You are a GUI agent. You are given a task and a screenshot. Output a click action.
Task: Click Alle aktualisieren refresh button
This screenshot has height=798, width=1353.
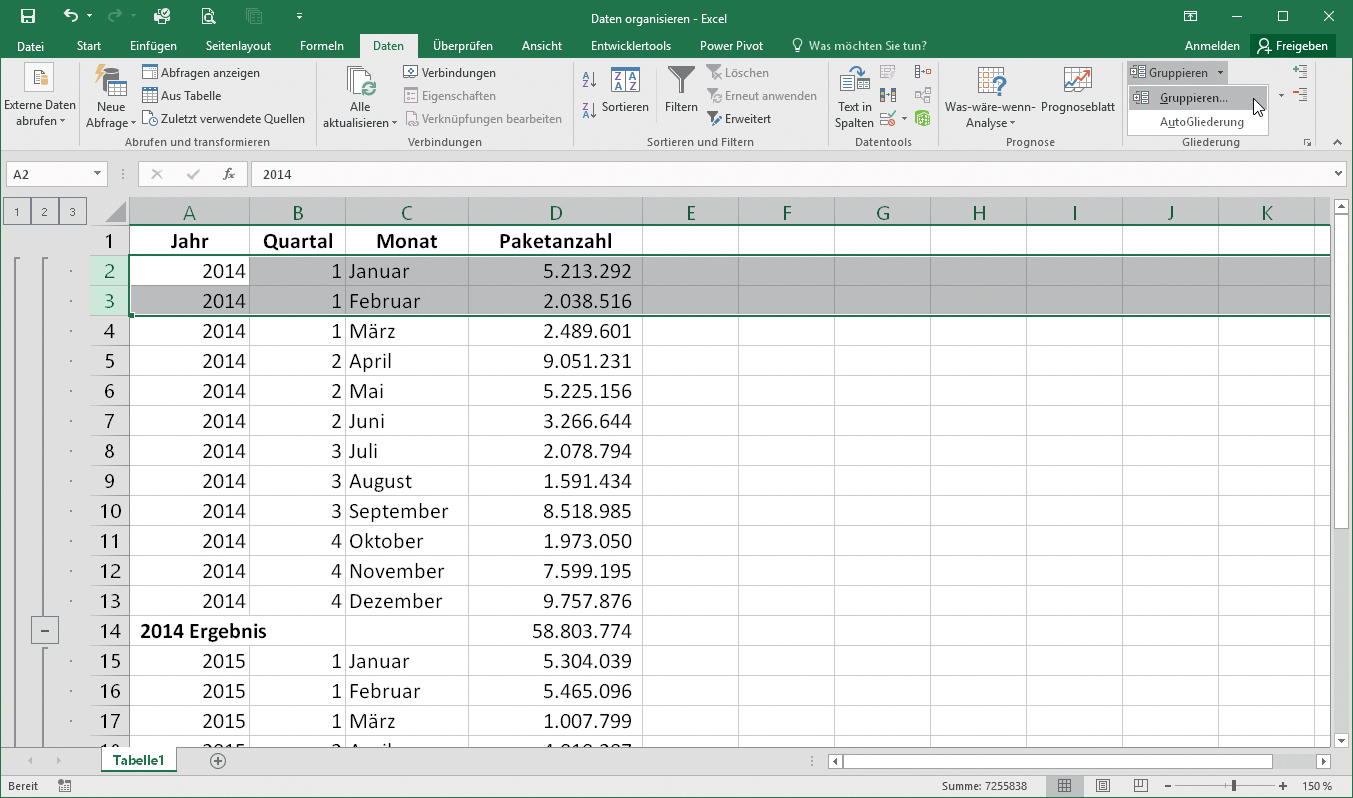coord(359,98)
